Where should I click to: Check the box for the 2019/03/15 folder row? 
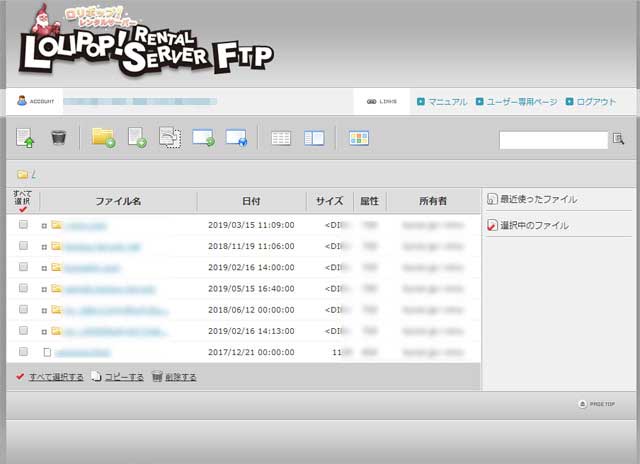[x=23, y=225]
